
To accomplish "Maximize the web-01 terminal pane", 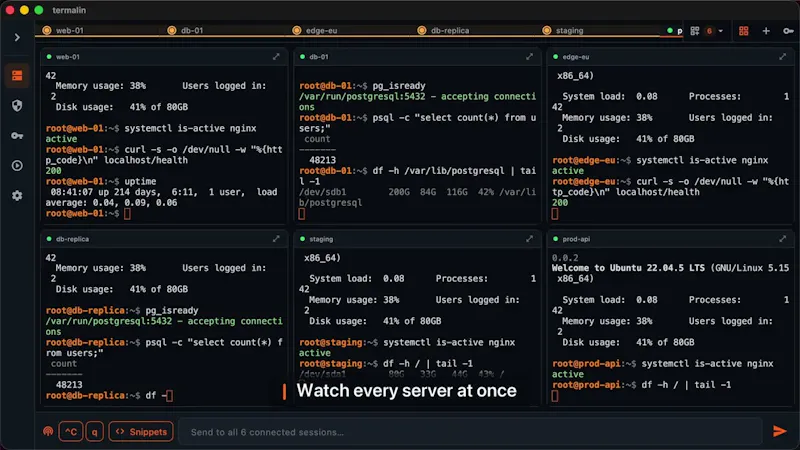I will 276,57.
